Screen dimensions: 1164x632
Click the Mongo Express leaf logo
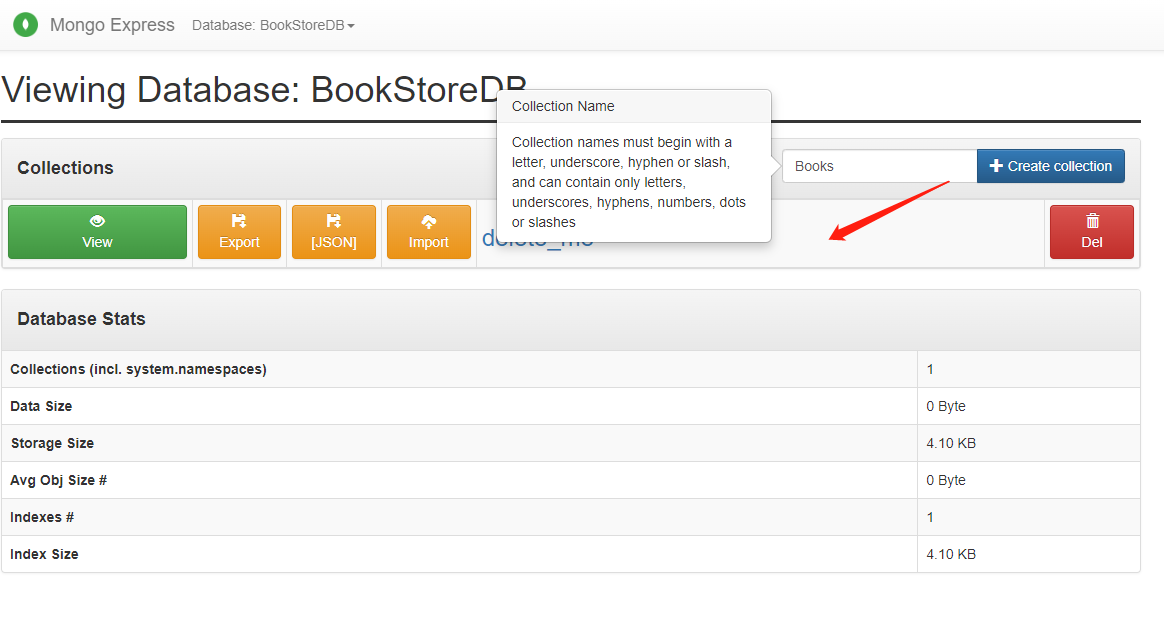25,25
